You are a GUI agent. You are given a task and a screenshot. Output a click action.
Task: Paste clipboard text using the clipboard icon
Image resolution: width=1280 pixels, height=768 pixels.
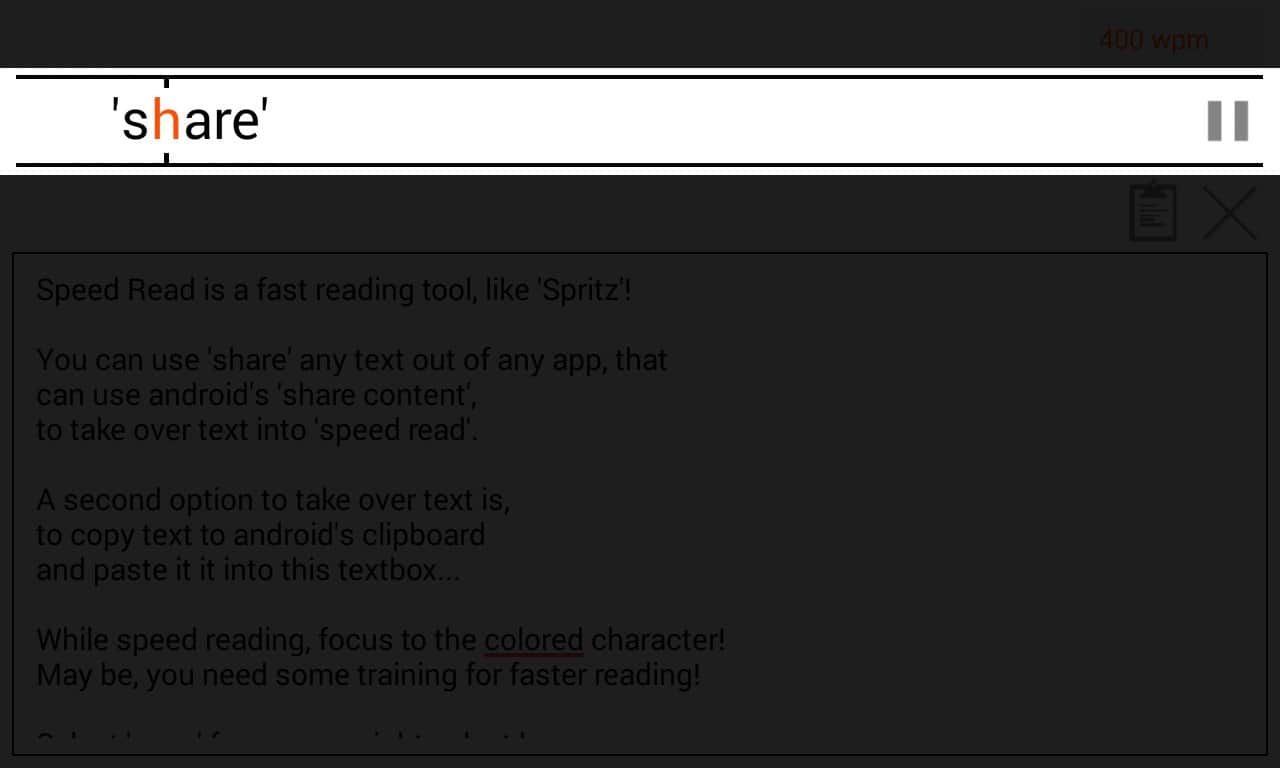[x=1152, y=212]
